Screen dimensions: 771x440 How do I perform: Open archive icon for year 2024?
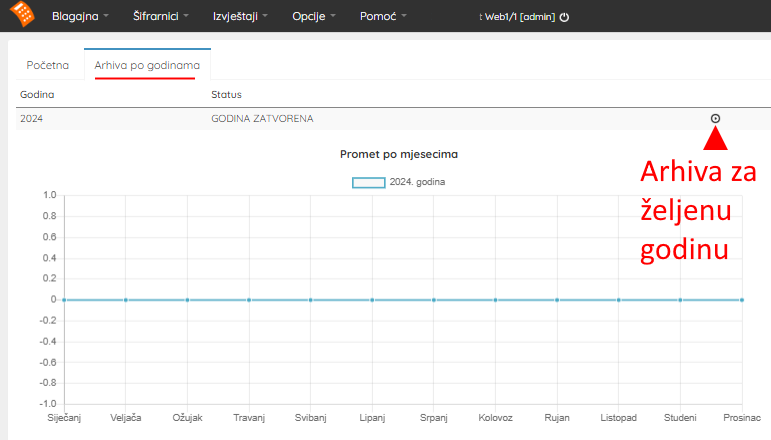715,118
